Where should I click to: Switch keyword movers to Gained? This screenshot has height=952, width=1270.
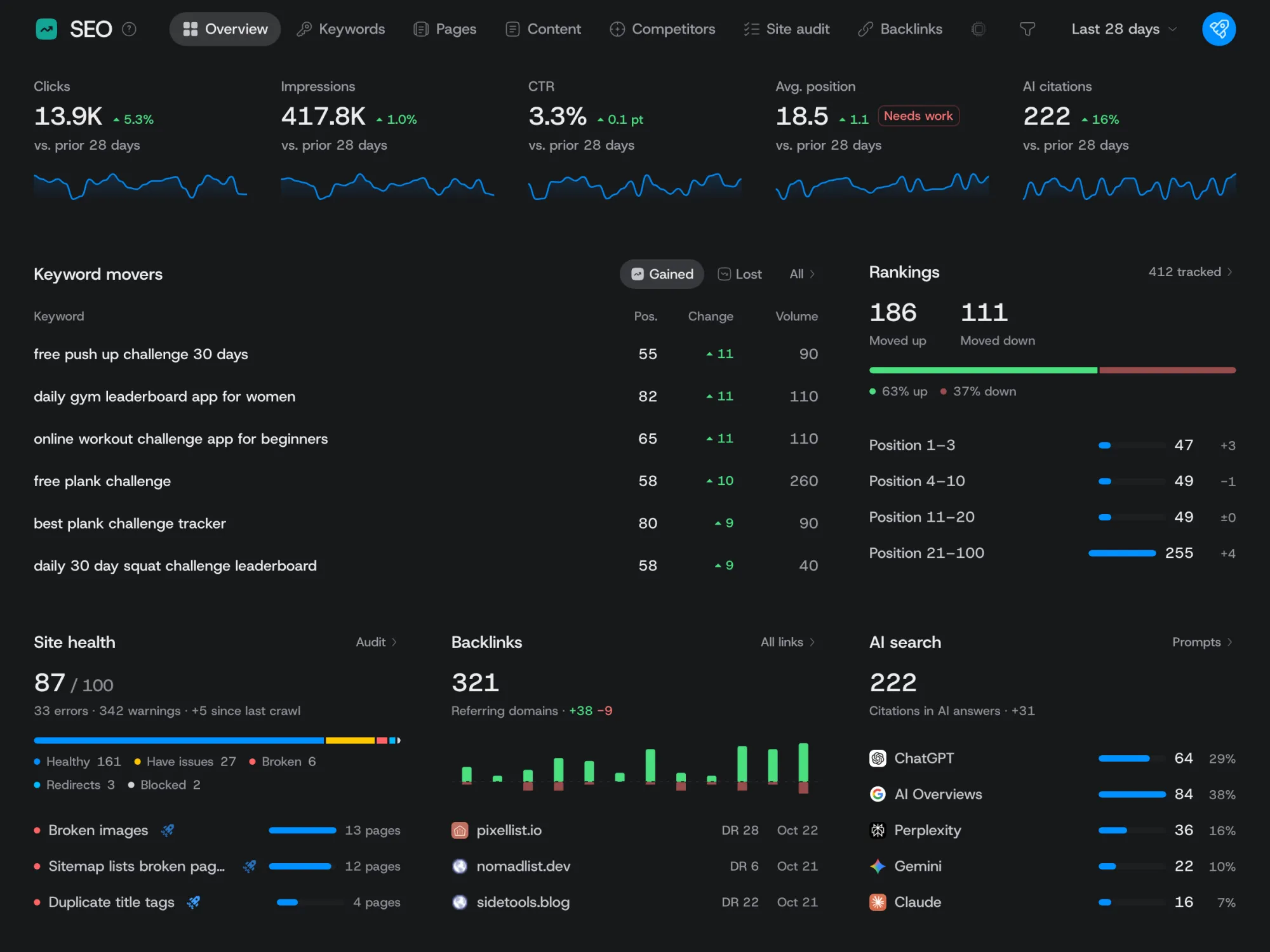[662, 274]
